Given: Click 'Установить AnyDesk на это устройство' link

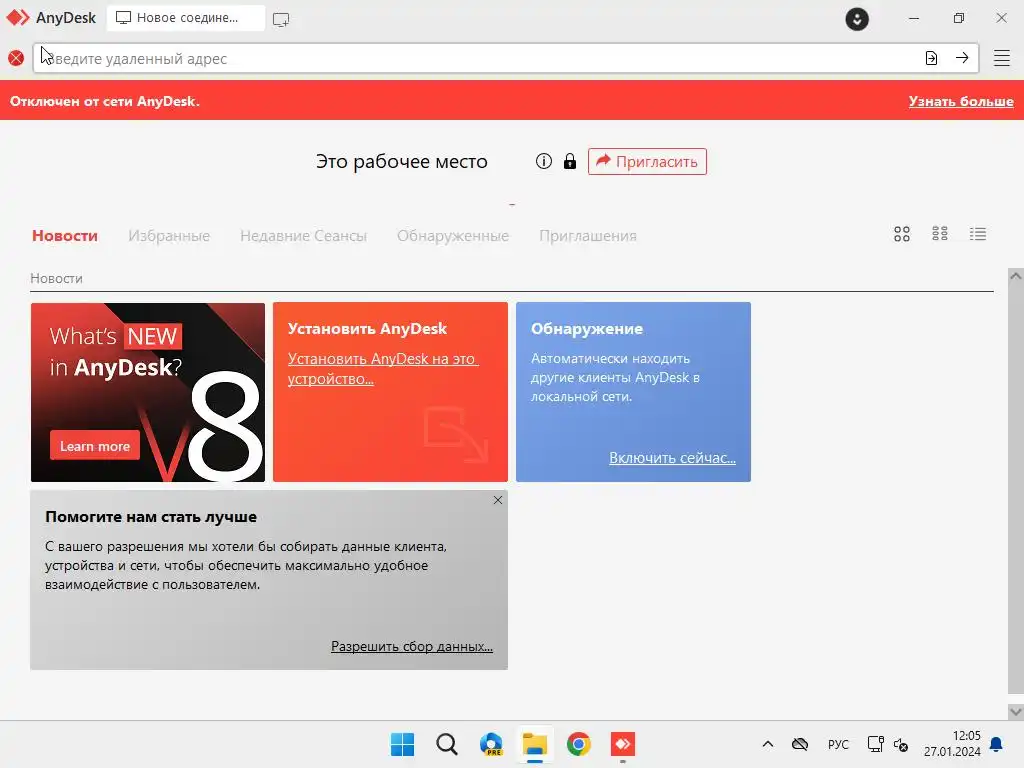Looking at the screenshot, I should [x=383, y=368].
